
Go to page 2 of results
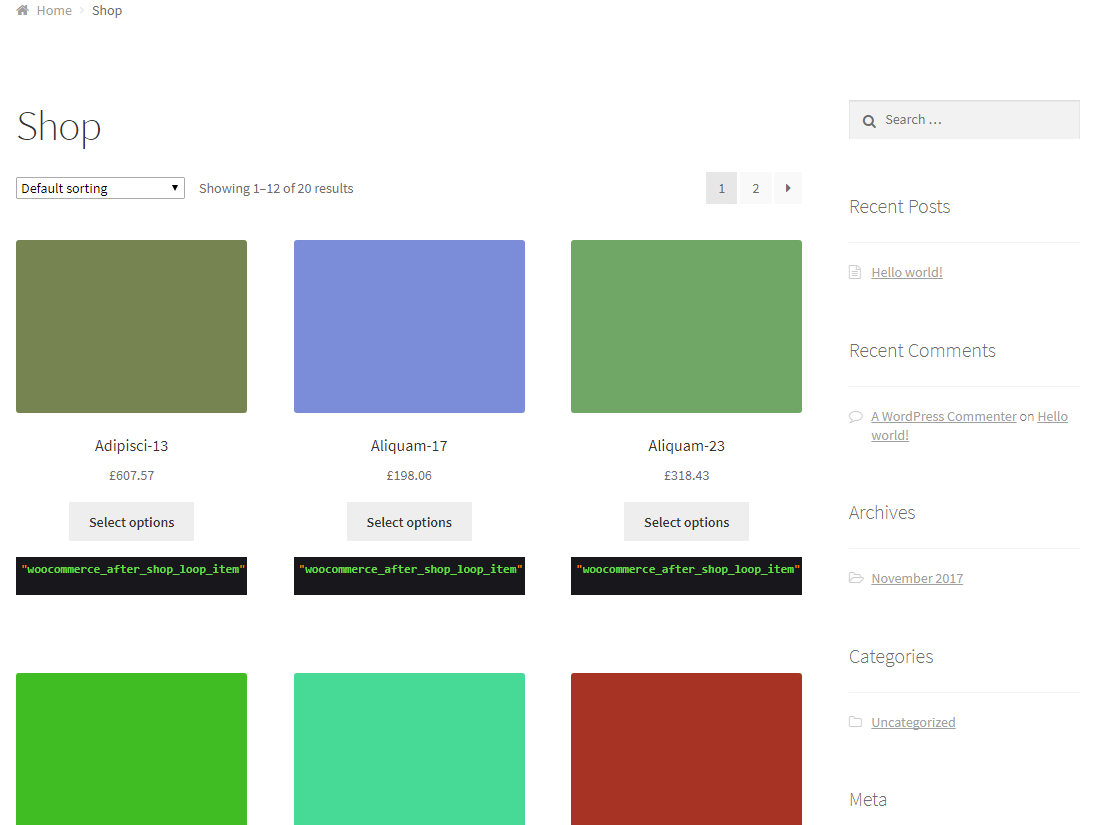(x=755, y=188)
